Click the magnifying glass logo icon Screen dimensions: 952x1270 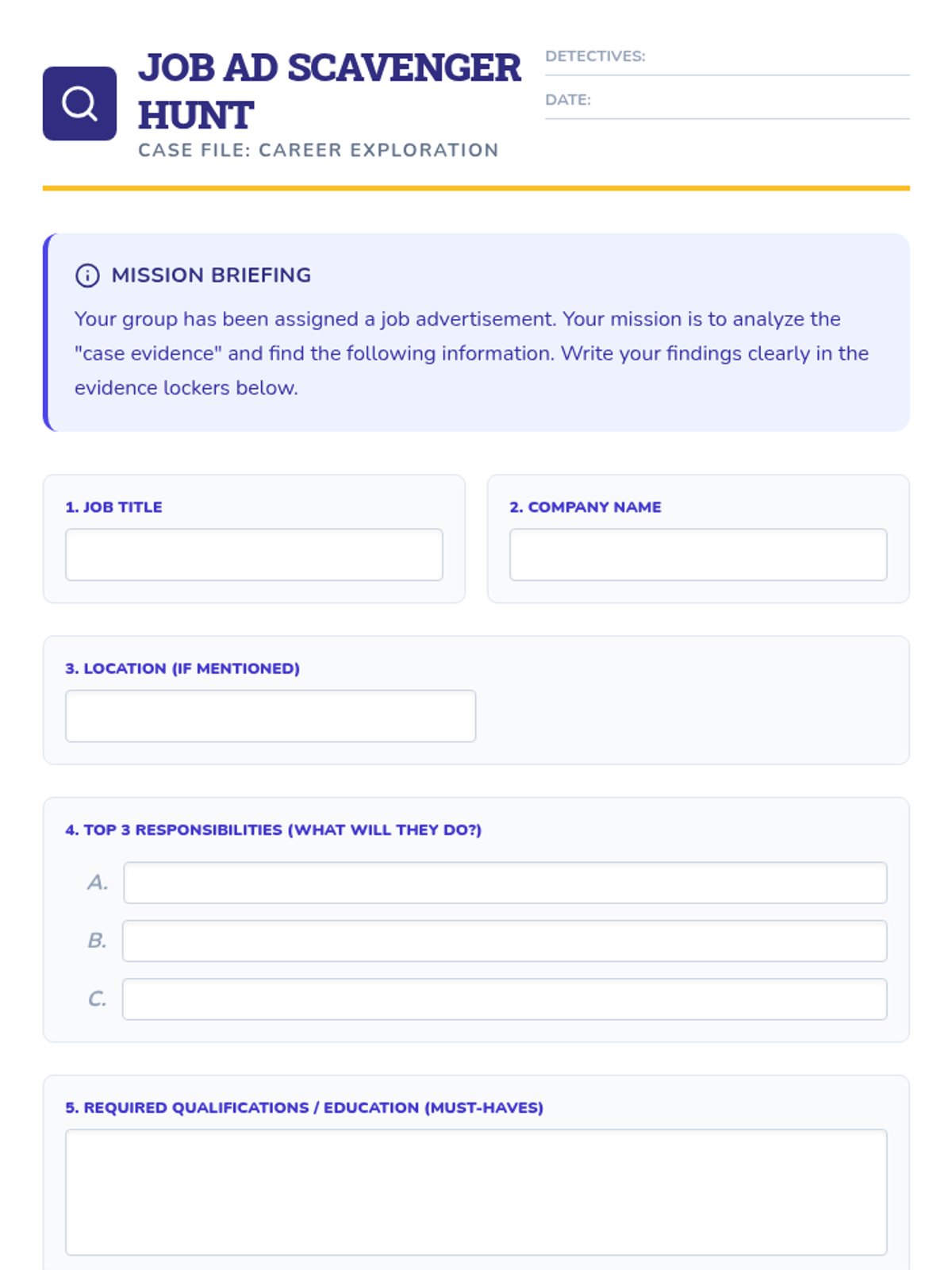(x=79, y=104)
